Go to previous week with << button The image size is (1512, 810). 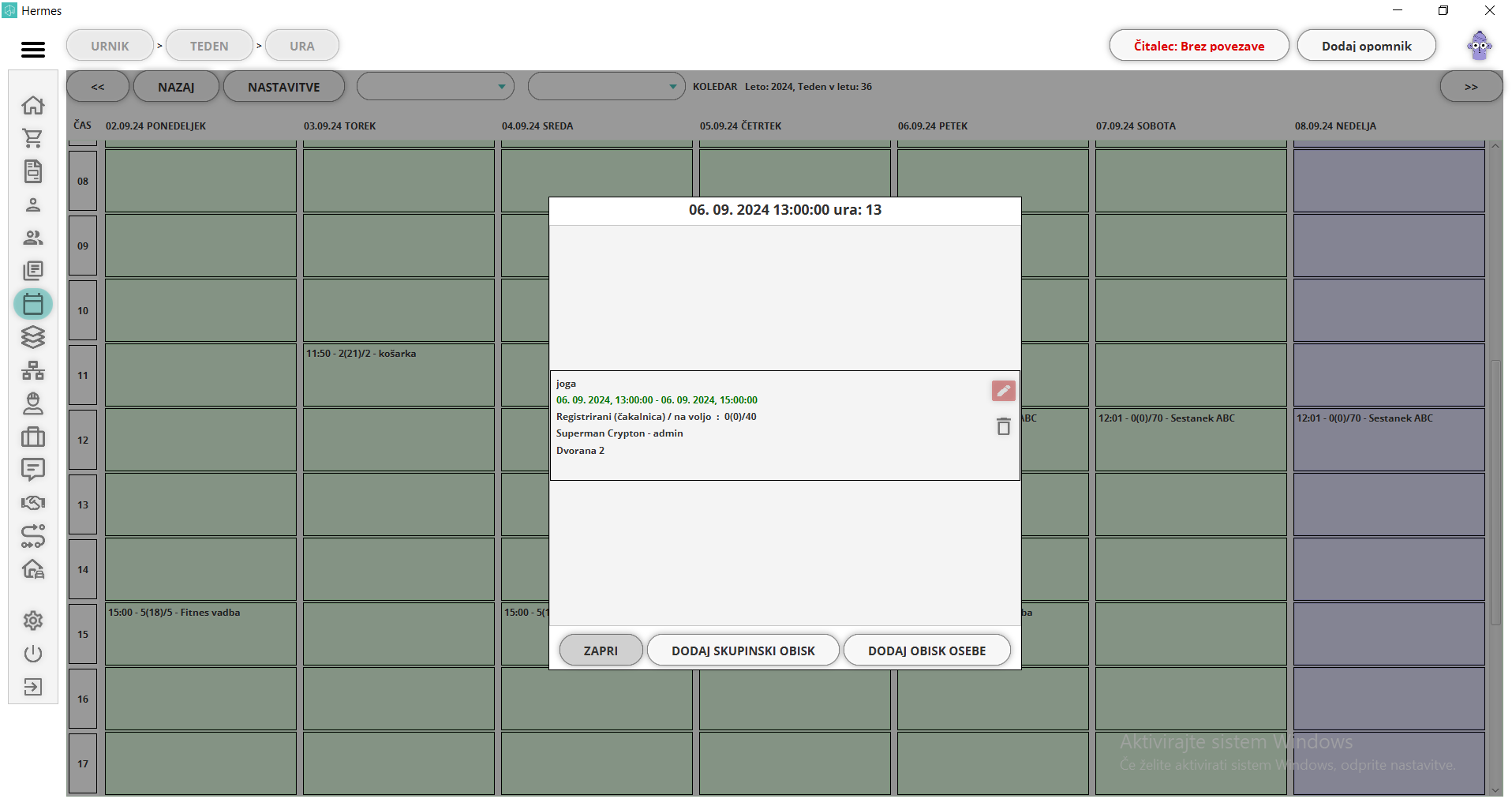[98, 87]
